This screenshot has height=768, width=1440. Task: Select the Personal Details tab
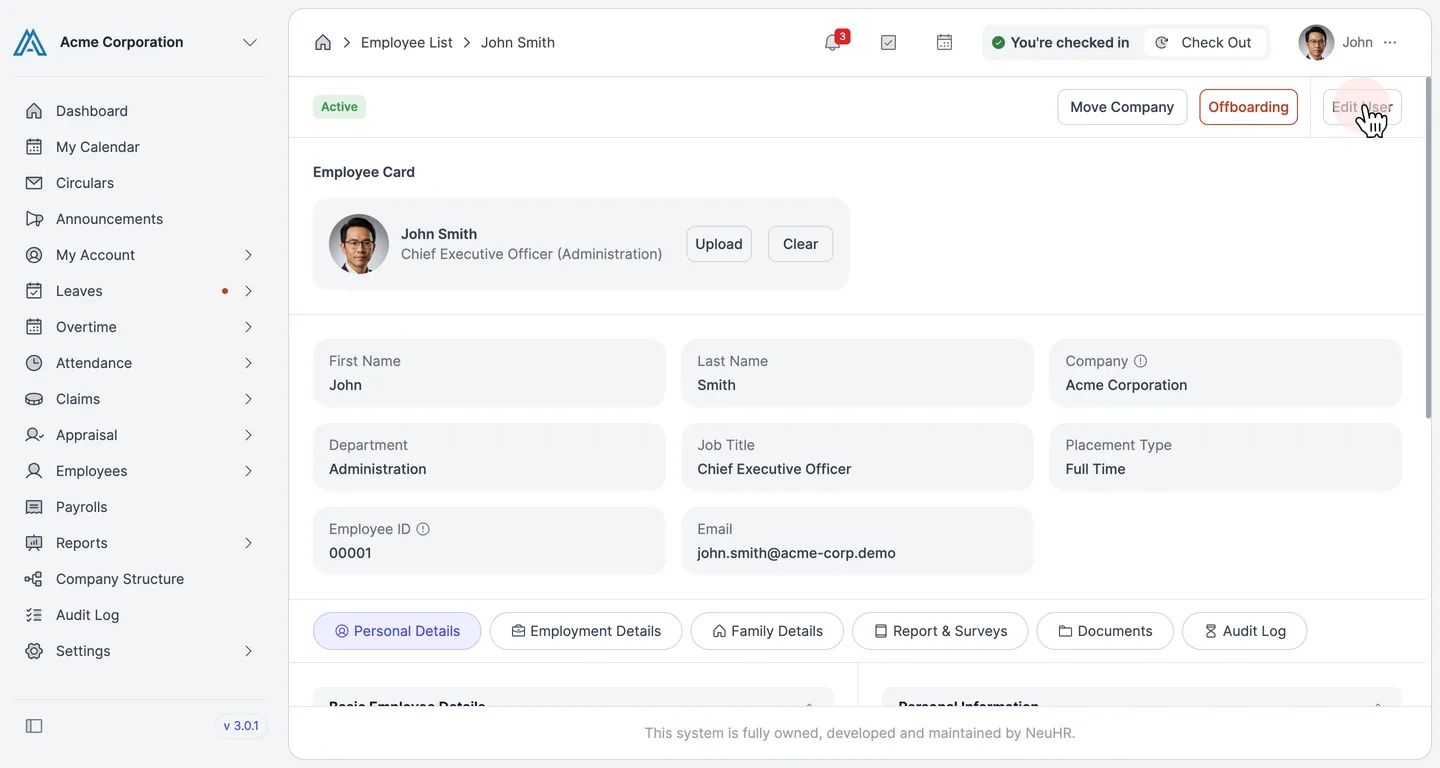click(x=397, y=631)
